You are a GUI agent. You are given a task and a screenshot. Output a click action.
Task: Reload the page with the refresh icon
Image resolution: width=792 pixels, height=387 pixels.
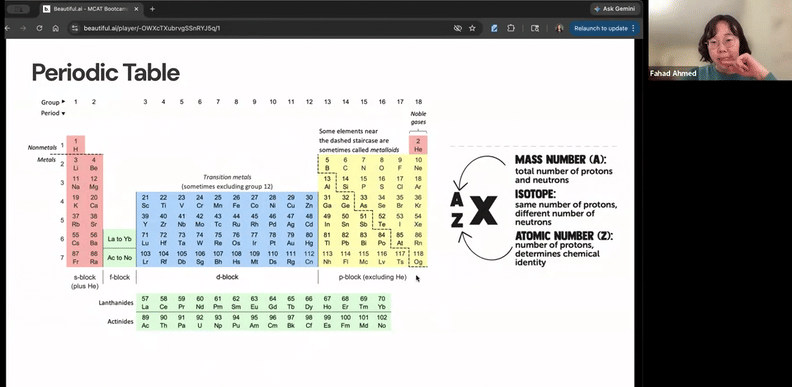(x=39, y=28)
